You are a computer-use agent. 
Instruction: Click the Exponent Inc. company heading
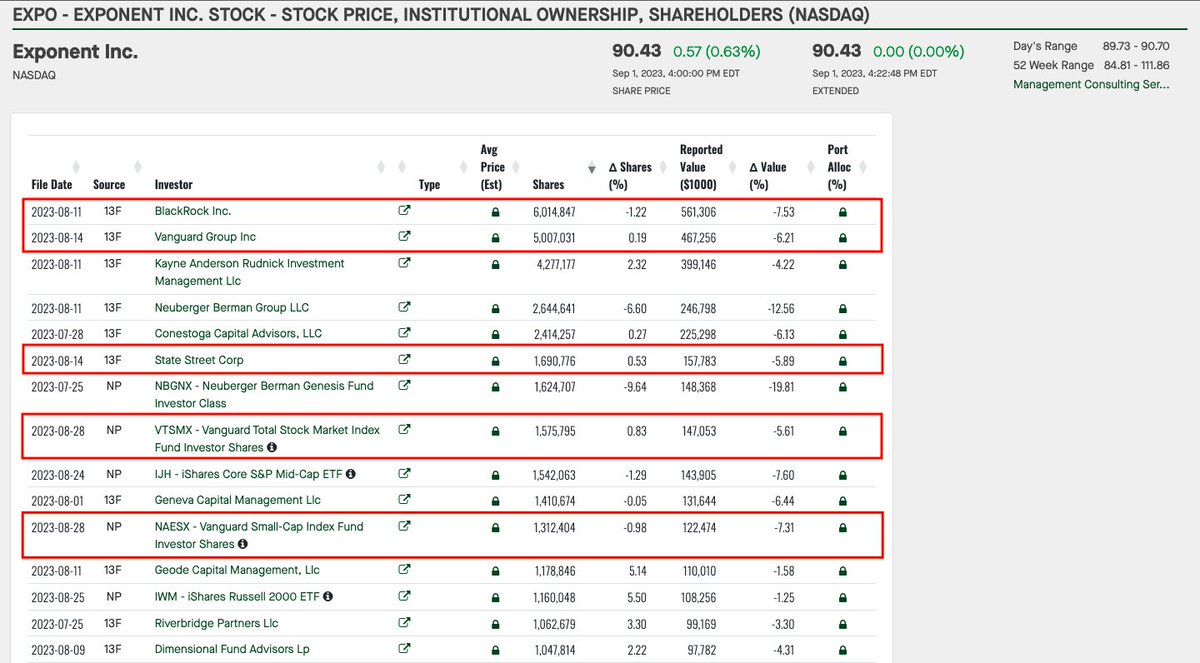(75, 52)
